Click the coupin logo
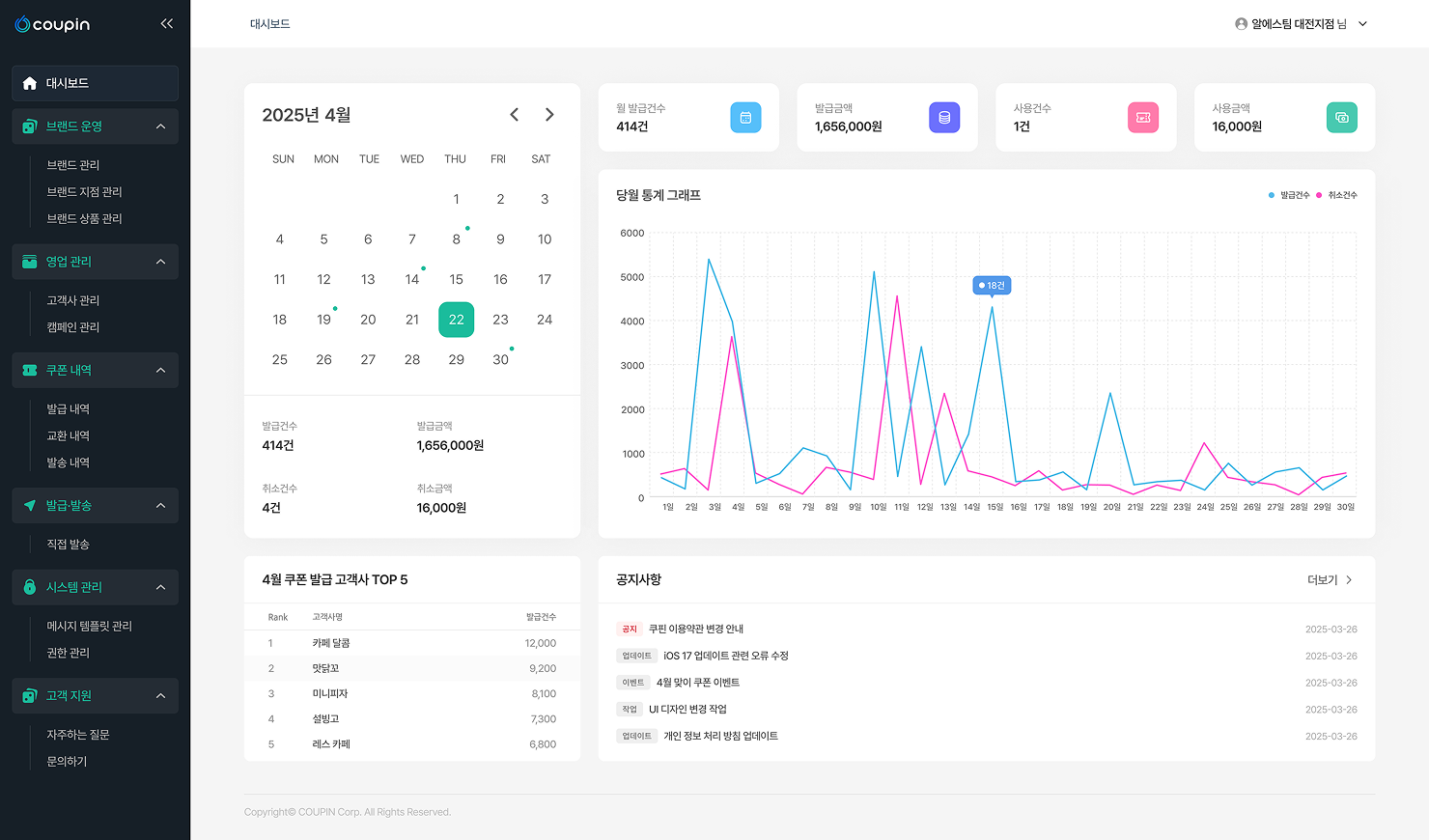This screenshot has width=1429, height=840. point(52,24)
